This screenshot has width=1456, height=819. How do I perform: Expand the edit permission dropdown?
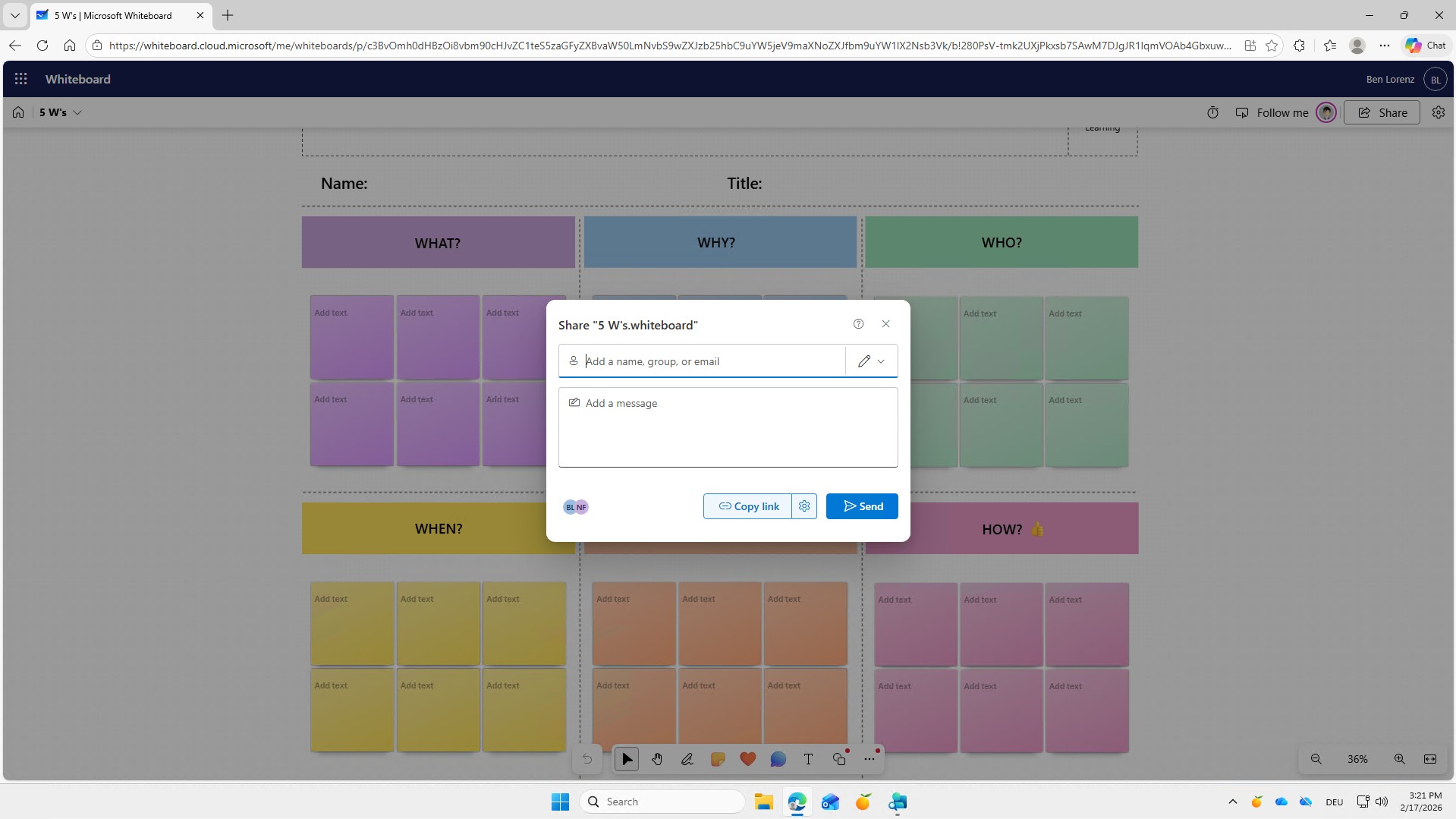click(x=872, y=361)
